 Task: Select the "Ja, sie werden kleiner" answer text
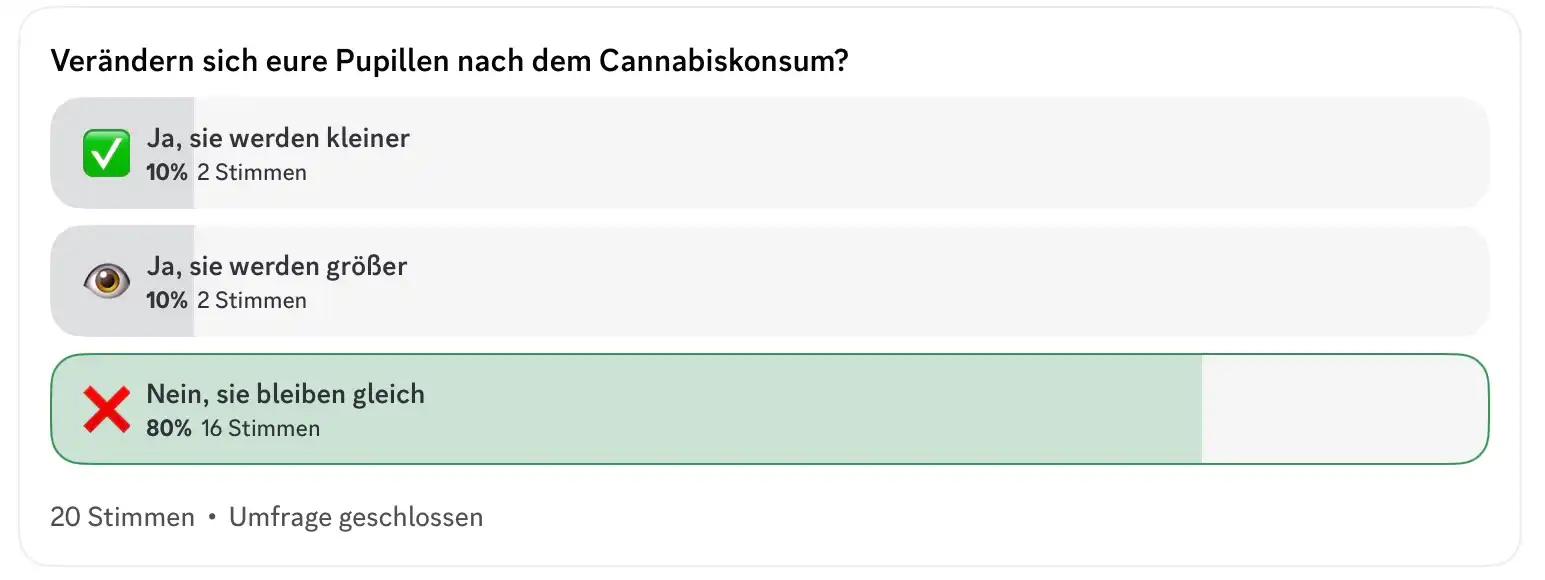coord(278,138)
